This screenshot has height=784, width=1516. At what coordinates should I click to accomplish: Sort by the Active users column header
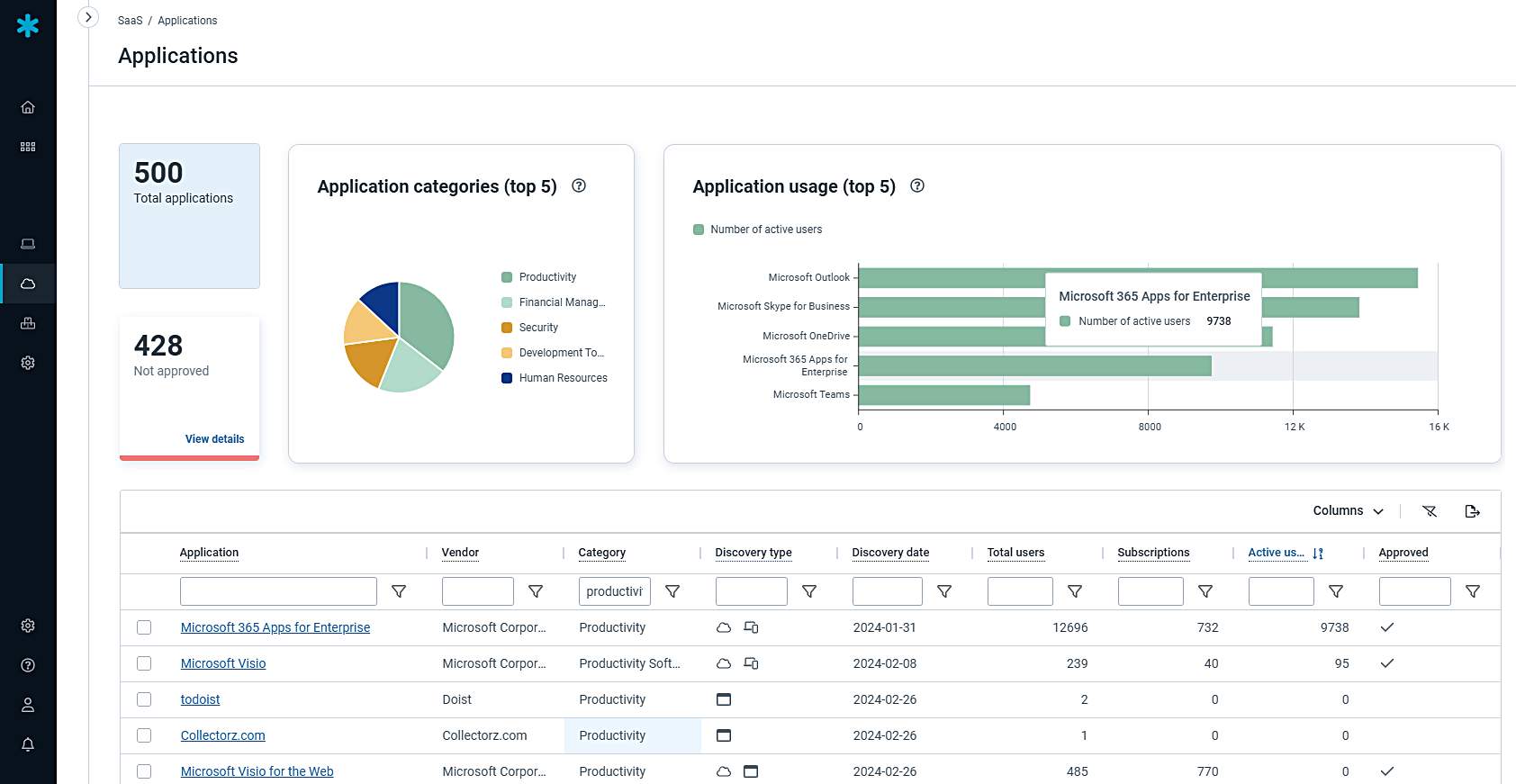1276,553
